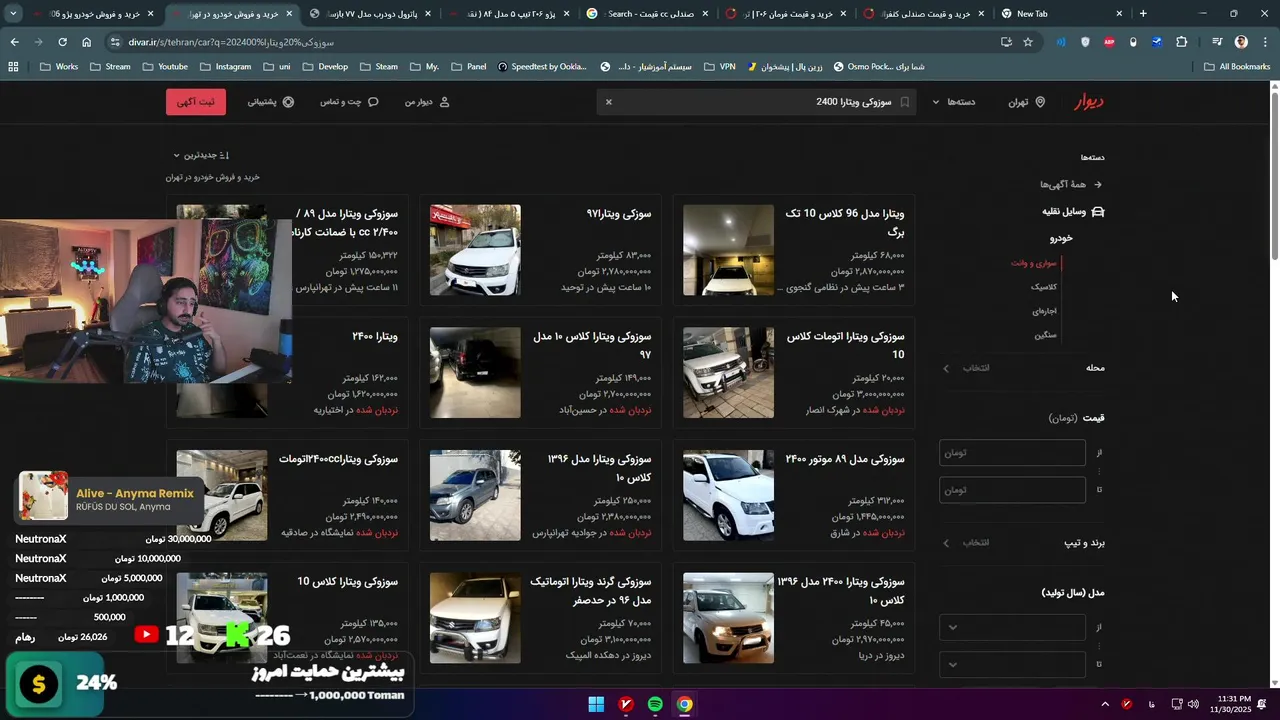This screenshot has width=1280, height=720.
Task: Open the VPN bookmark folder
Action: point(719,67)
